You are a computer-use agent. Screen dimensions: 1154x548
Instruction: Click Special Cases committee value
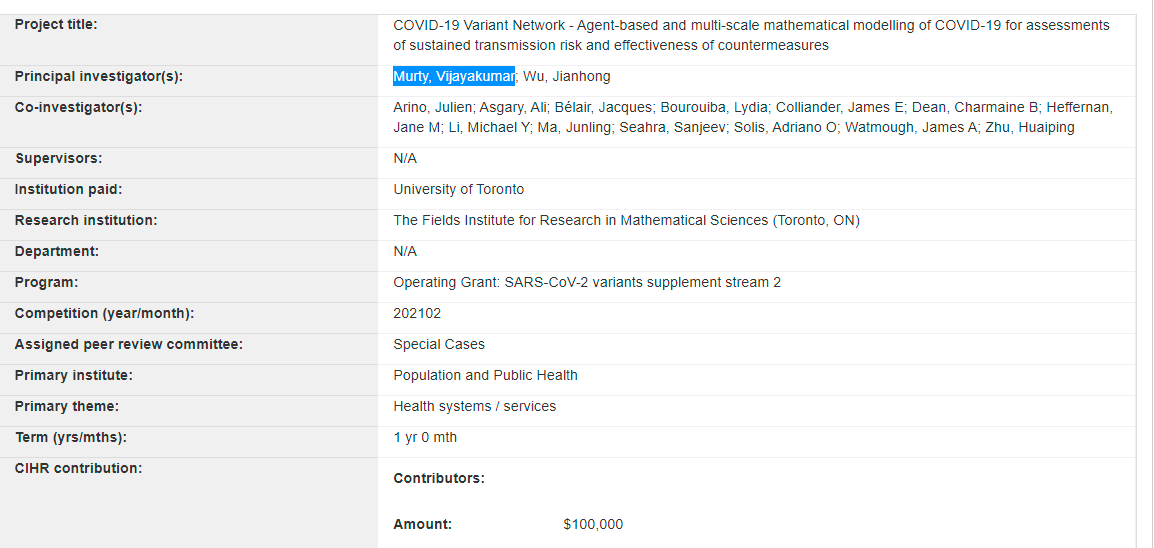click(439, 344)
